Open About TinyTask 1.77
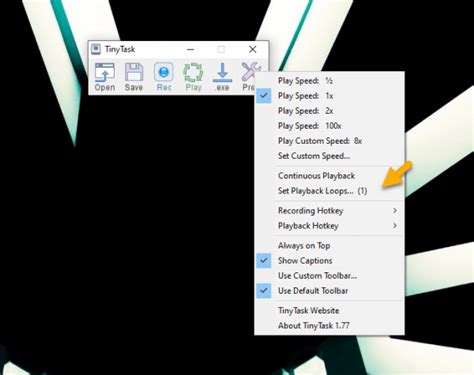 [329, 326]
